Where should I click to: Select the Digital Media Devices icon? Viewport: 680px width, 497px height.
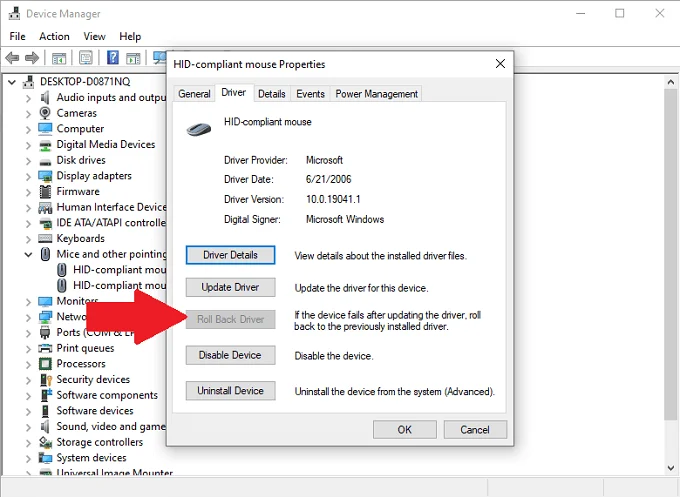[45, 145]
